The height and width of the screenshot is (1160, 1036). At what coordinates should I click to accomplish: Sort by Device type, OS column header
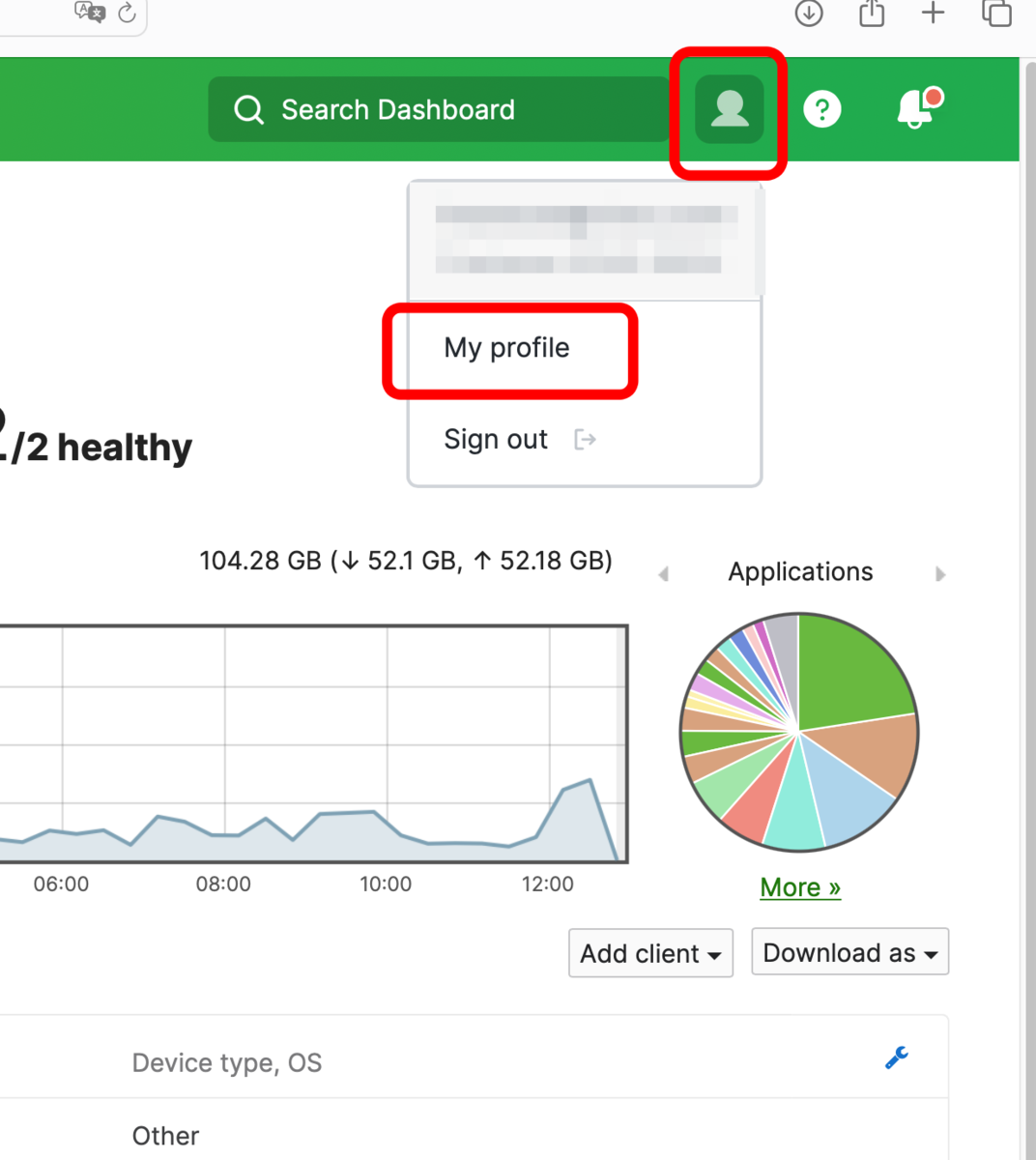click(227, 1063)
